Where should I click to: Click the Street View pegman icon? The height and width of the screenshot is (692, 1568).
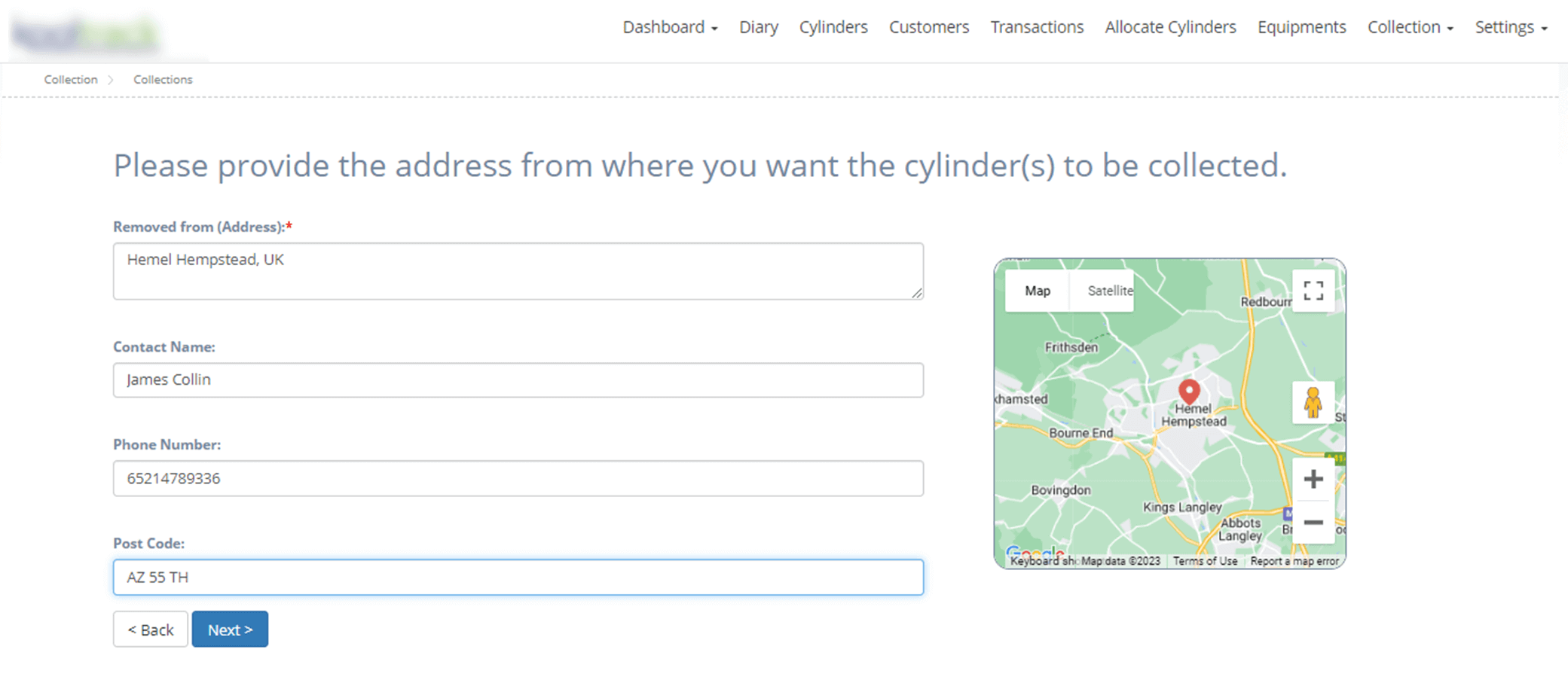[x=1313, y=403]
